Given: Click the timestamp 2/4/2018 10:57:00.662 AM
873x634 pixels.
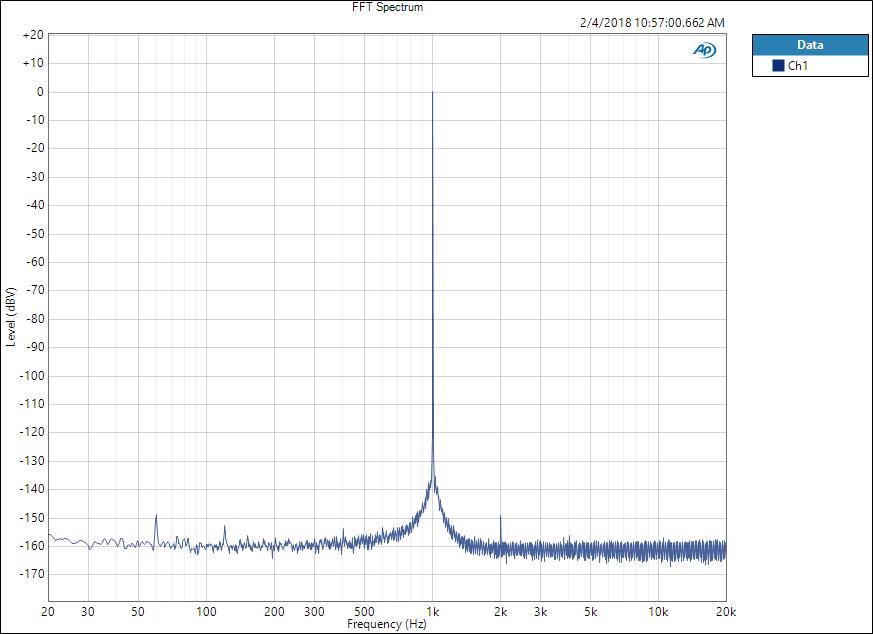Looking at the screenshot, I should pos(652,23).
